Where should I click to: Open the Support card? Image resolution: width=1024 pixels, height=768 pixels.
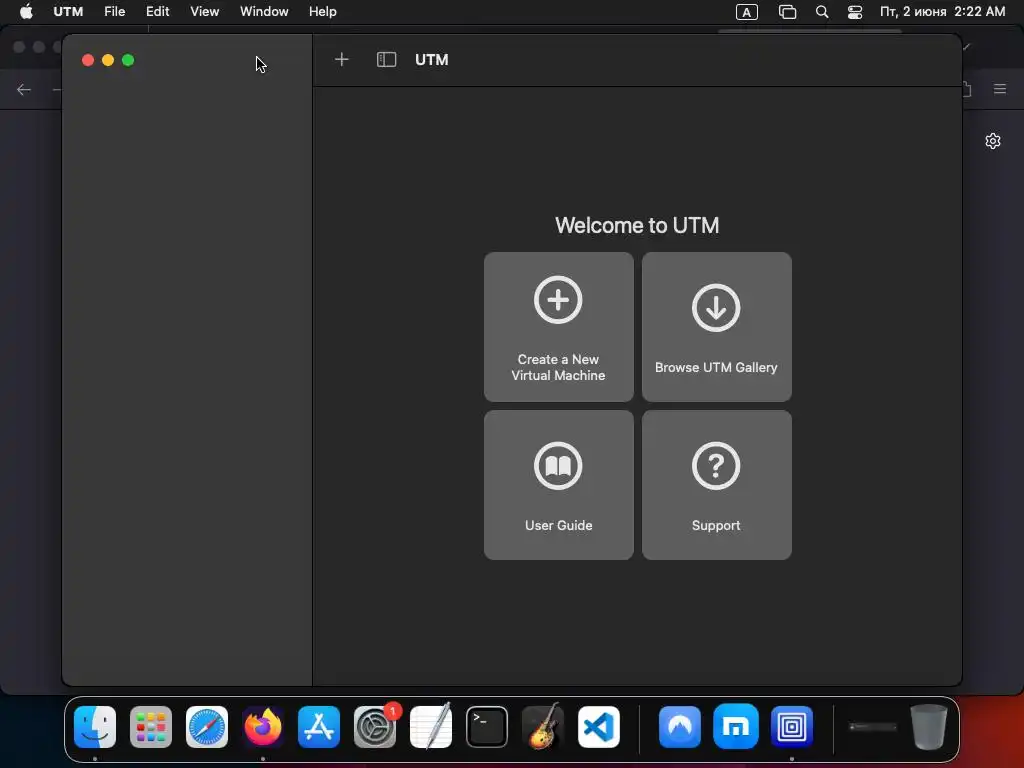[x=716, y=485]
